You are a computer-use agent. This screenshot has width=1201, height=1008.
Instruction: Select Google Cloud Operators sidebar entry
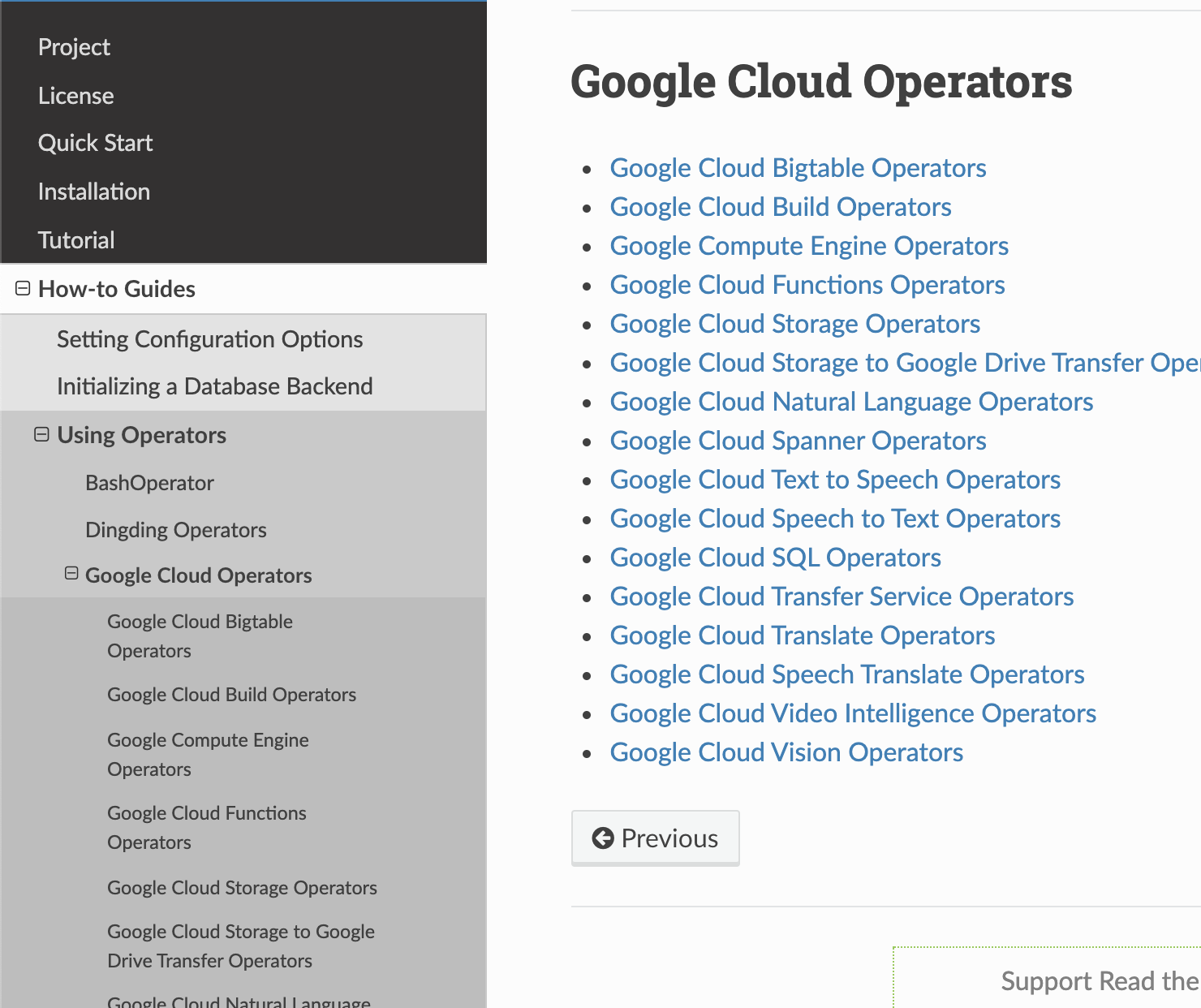(198, 575)
